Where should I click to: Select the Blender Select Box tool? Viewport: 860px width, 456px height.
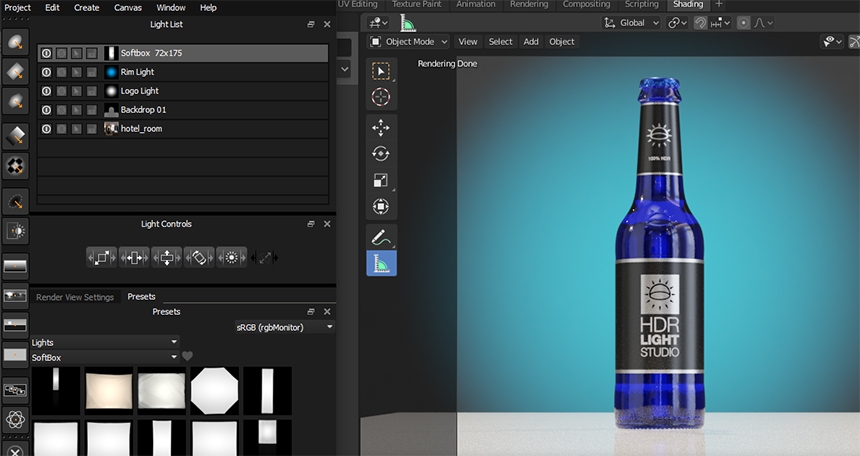tap(381, 71)
